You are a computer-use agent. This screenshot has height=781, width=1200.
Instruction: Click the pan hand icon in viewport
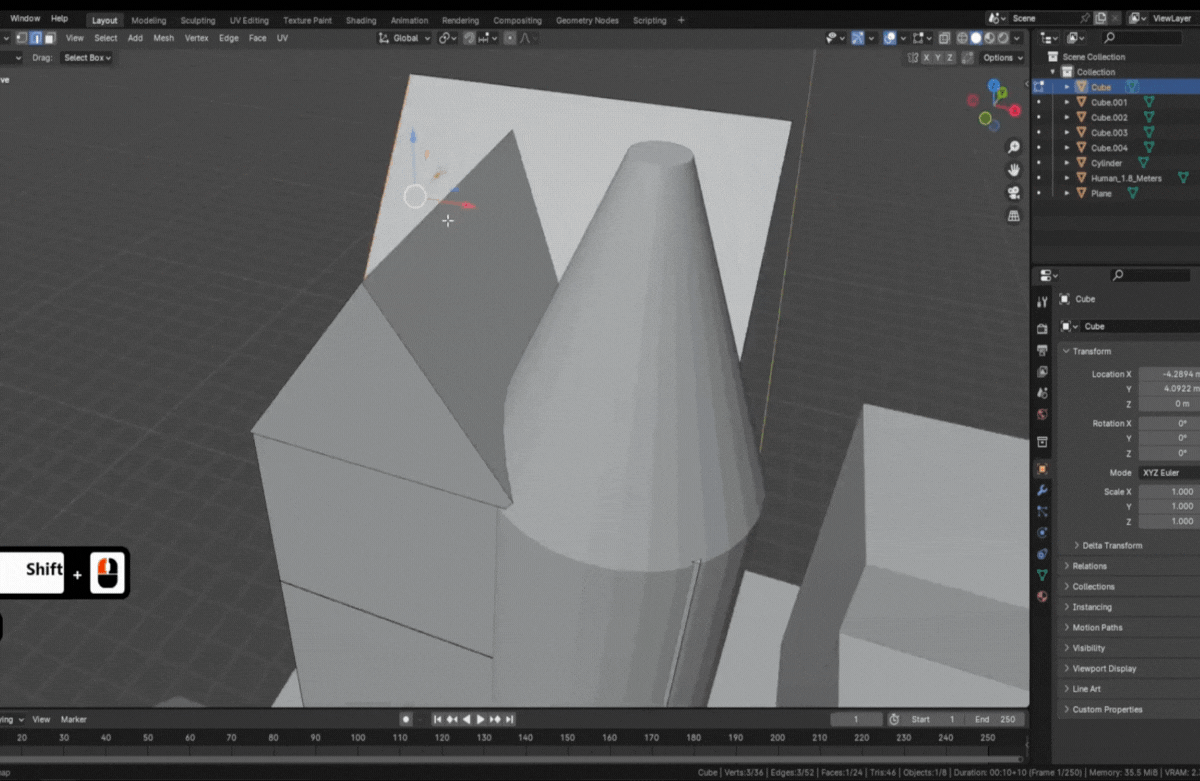1014,170
